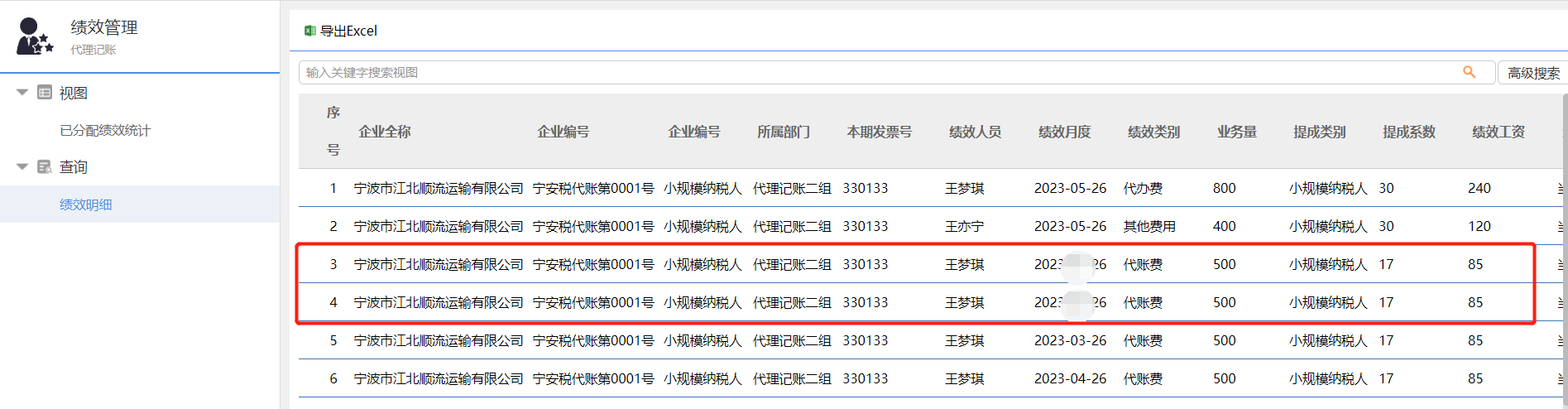Click 绩效类别 column header
Viewport: 1568px width, 409px height.
click(x=1154, y=132)
